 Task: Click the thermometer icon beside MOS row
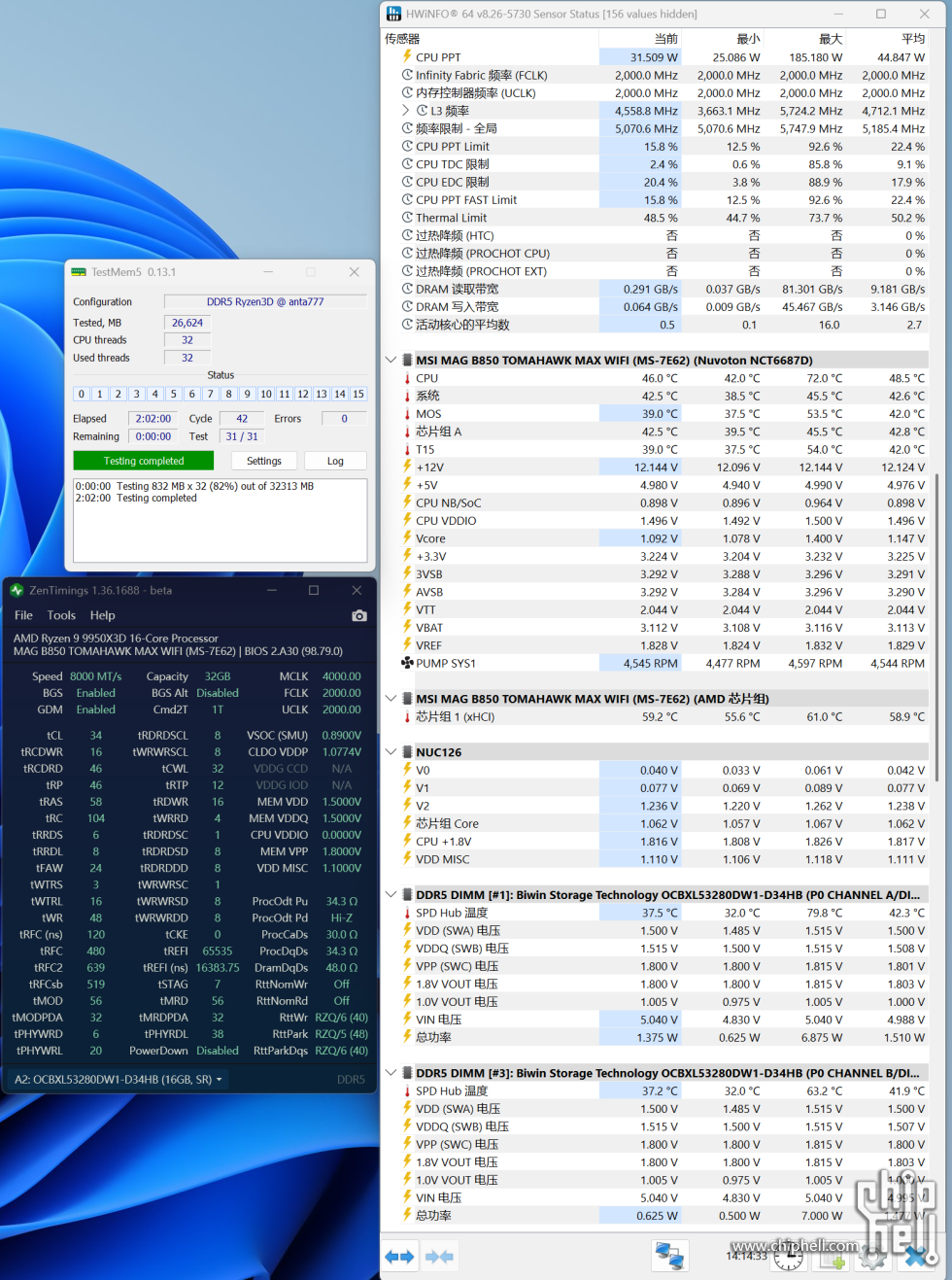(x=407, y=414)
